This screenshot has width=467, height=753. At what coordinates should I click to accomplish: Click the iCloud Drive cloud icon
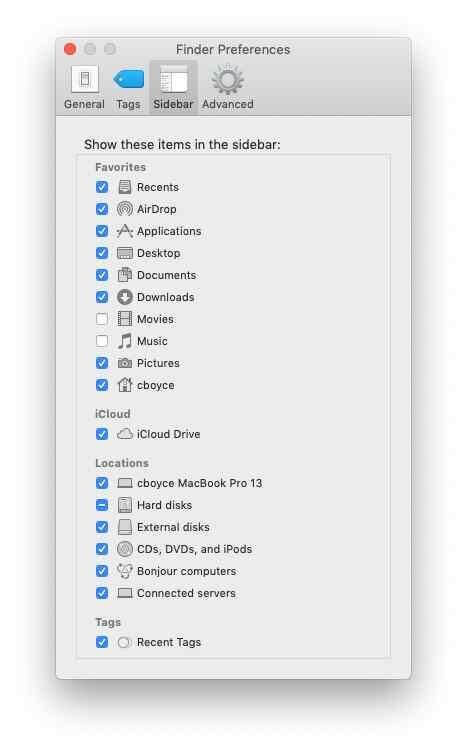125,434
